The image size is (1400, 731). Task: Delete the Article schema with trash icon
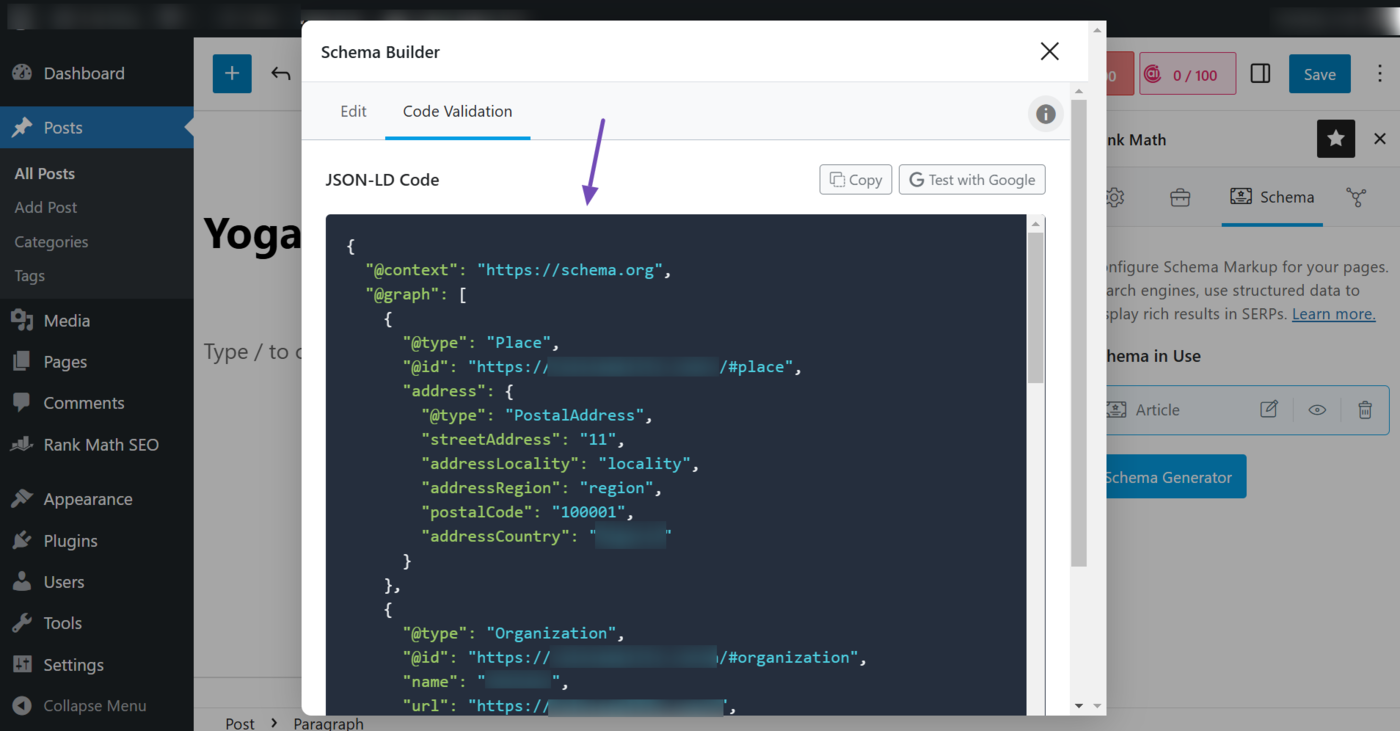click(1365, 410)
